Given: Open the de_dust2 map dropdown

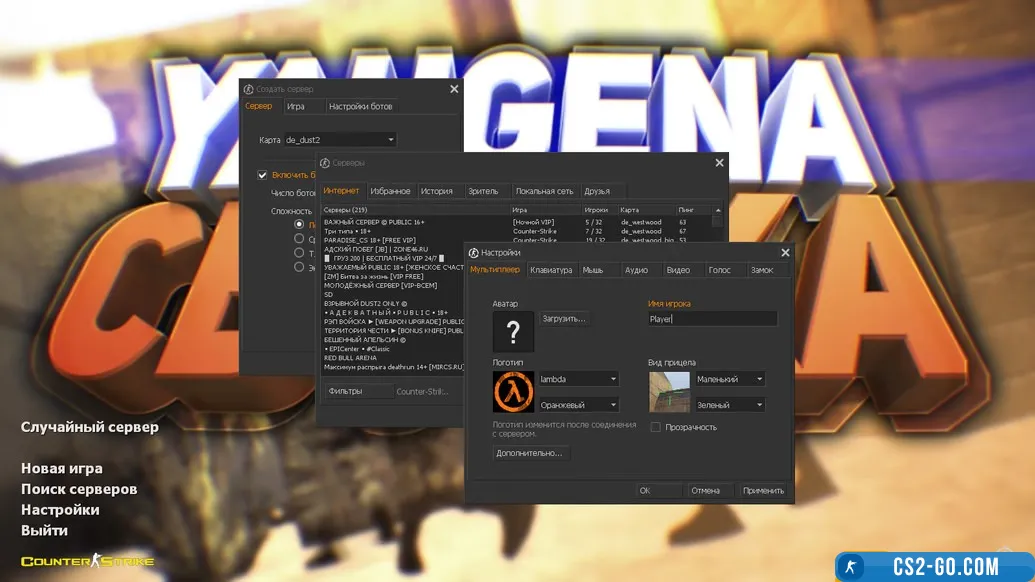Looking at the screenshot, I should click(x=340, y=140).
